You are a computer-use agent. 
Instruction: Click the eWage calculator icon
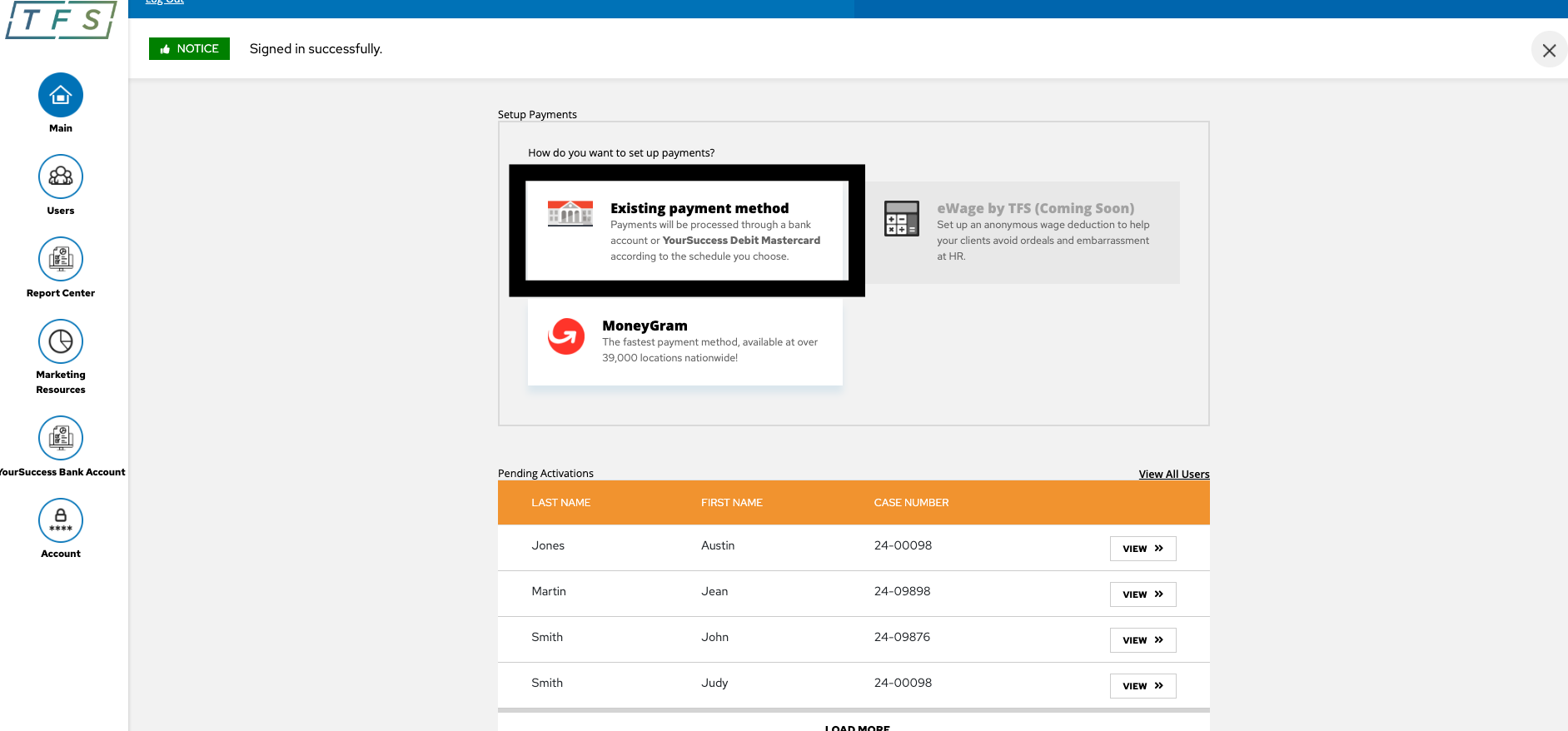901,218
